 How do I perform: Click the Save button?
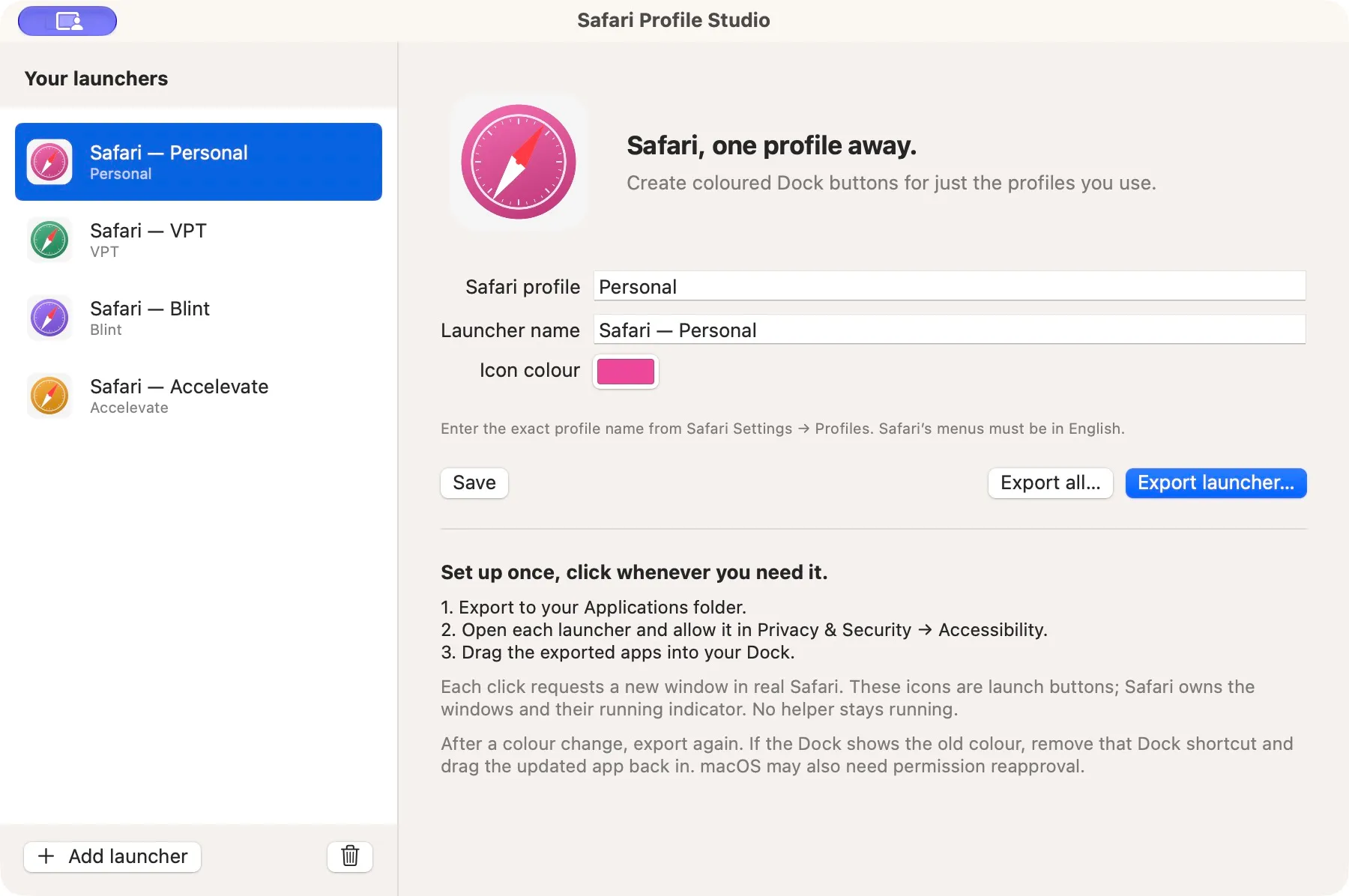pyautogui.click(x=474, y=483)
